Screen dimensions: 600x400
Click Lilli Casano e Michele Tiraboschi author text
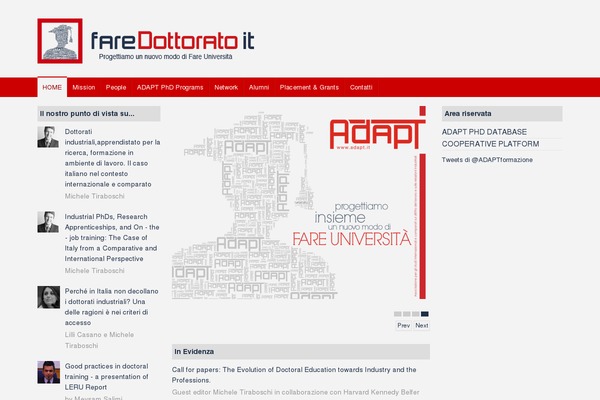pos(99,340)
